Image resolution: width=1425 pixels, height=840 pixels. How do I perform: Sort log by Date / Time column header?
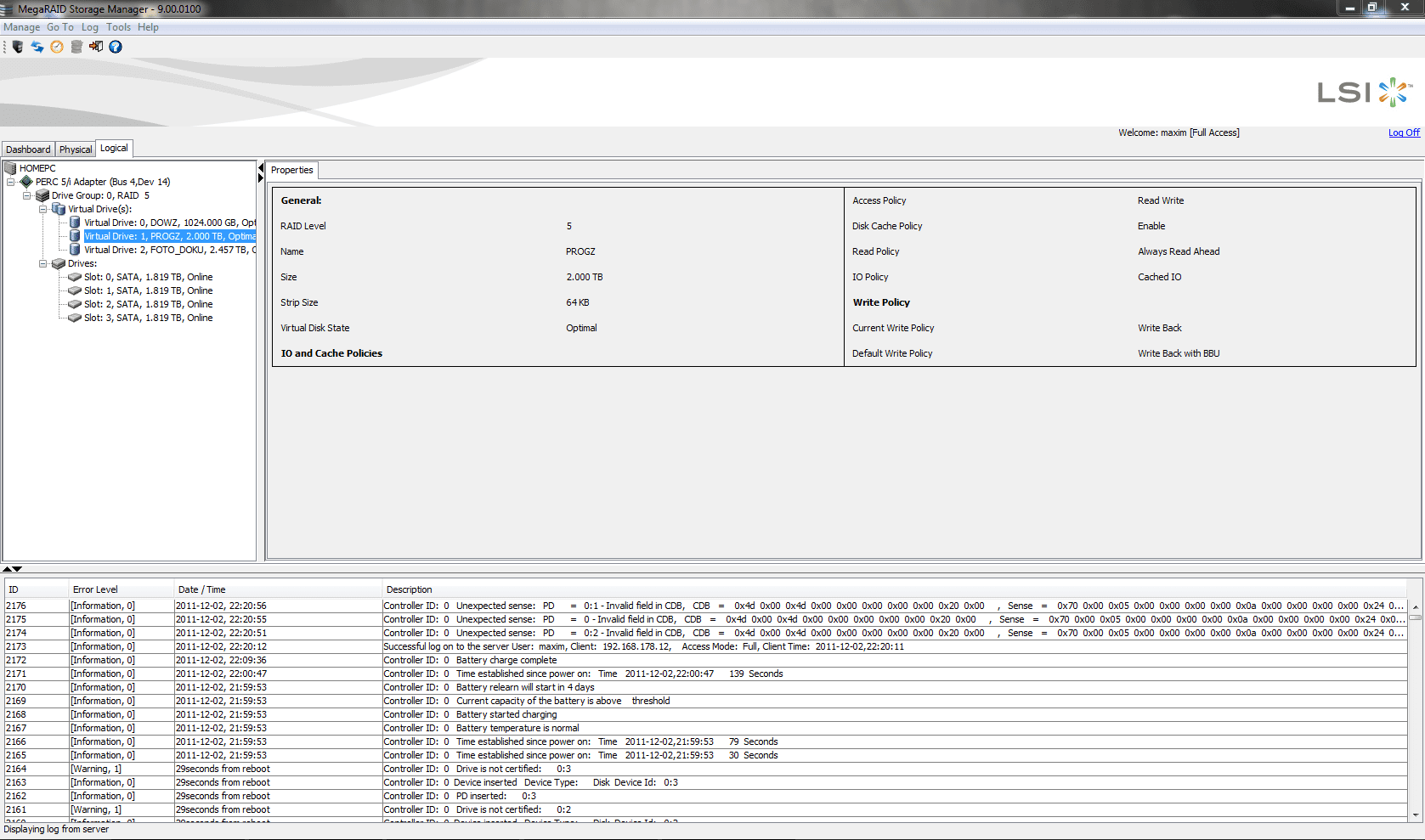278,589
